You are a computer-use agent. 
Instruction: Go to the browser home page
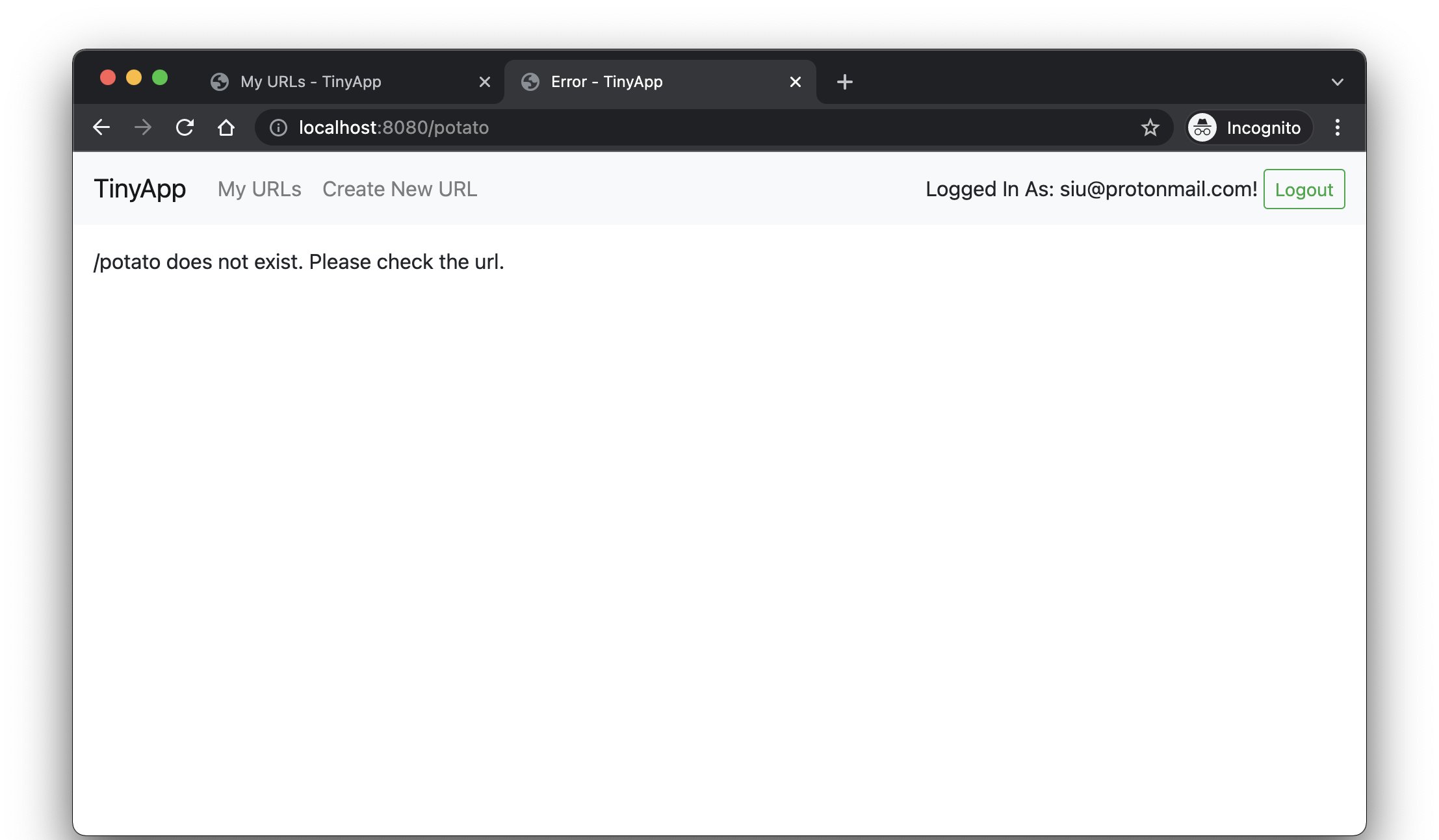point(226,127)
